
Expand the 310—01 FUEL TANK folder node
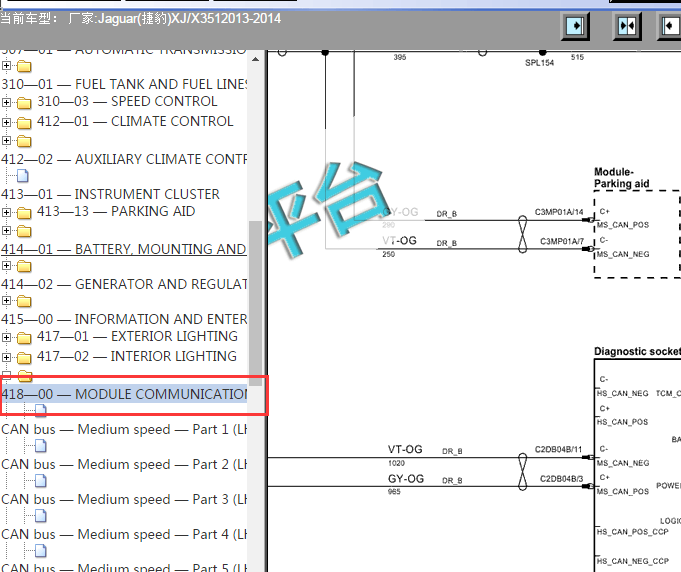6,66
